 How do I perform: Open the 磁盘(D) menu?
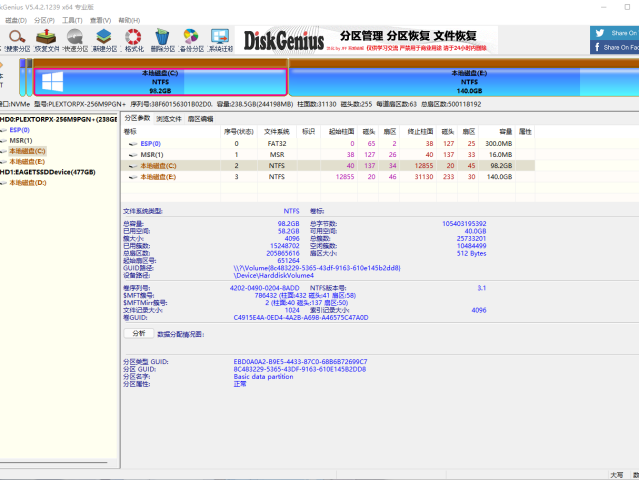[x=16, y=20]
